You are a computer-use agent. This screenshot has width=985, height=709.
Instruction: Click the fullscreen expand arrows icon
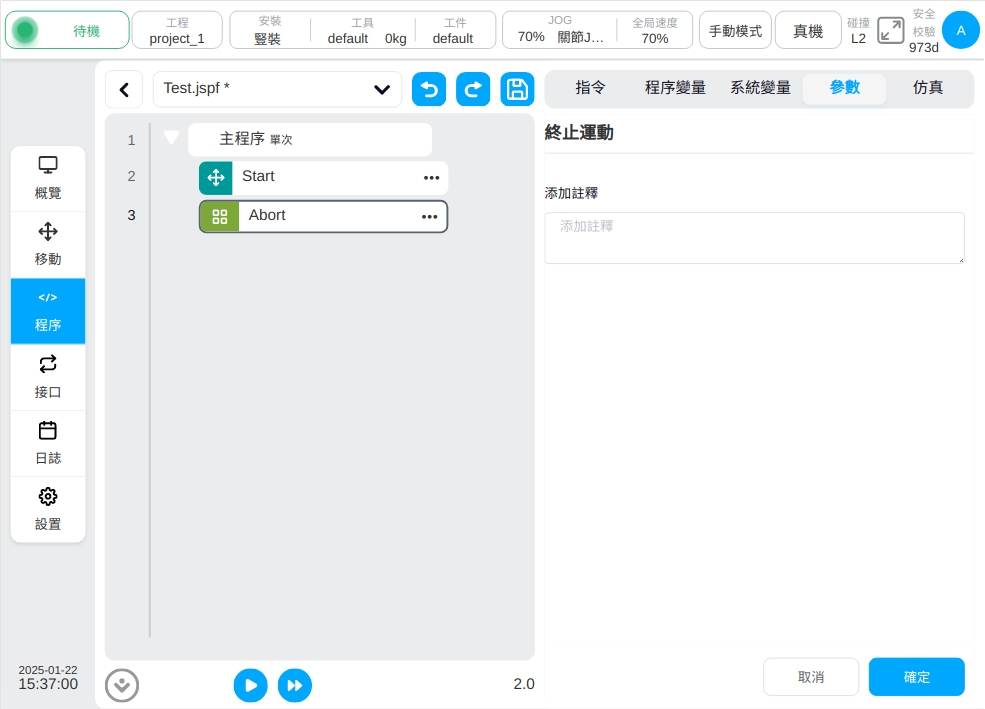click(891, 30)
